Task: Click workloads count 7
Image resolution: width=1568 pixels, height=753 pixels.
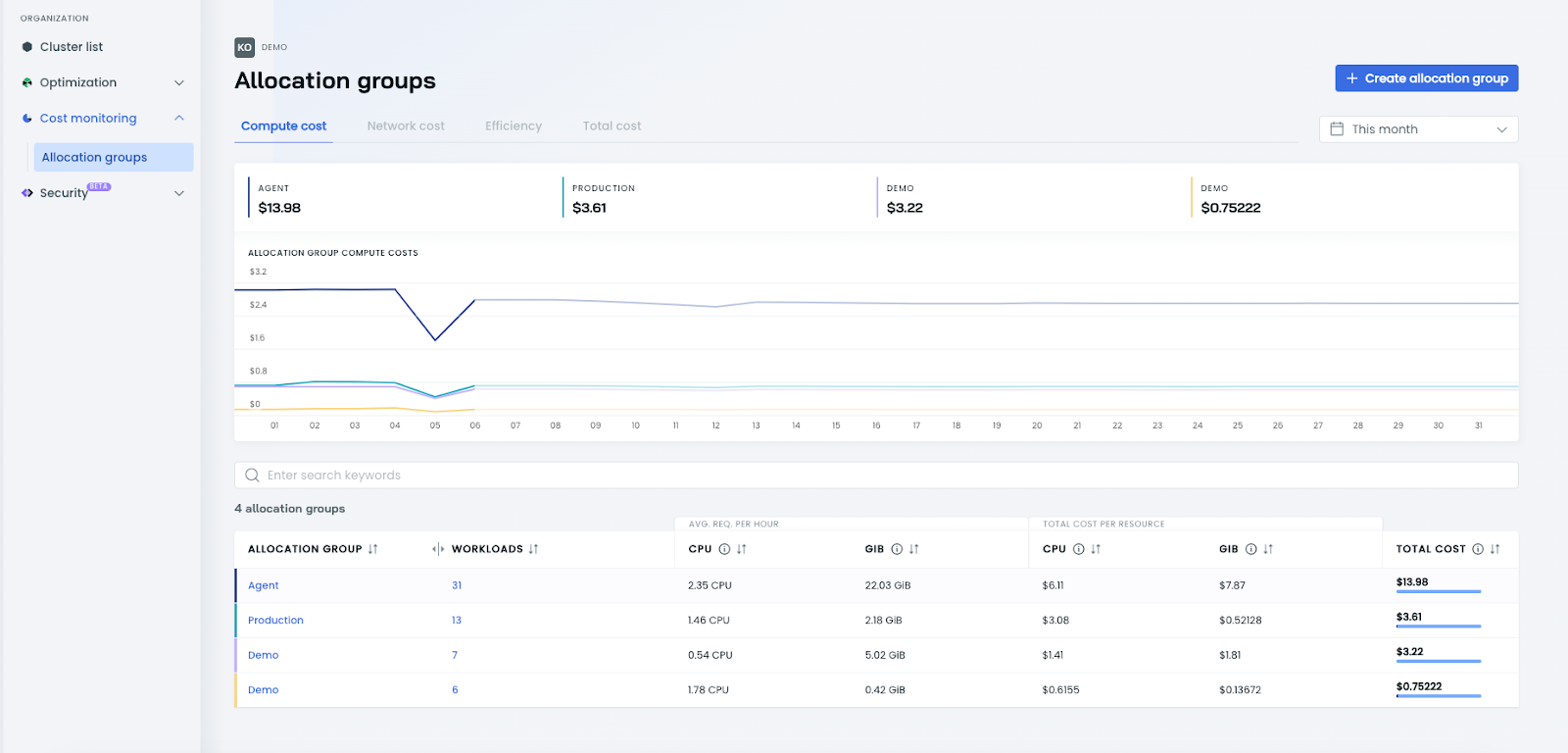Action: pos(455,655)
